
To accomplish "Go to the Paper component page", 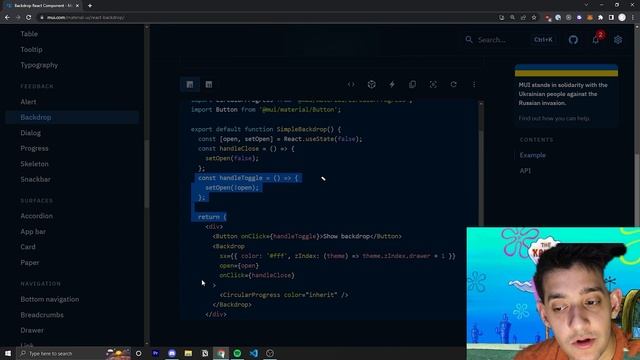I will 30,262.
